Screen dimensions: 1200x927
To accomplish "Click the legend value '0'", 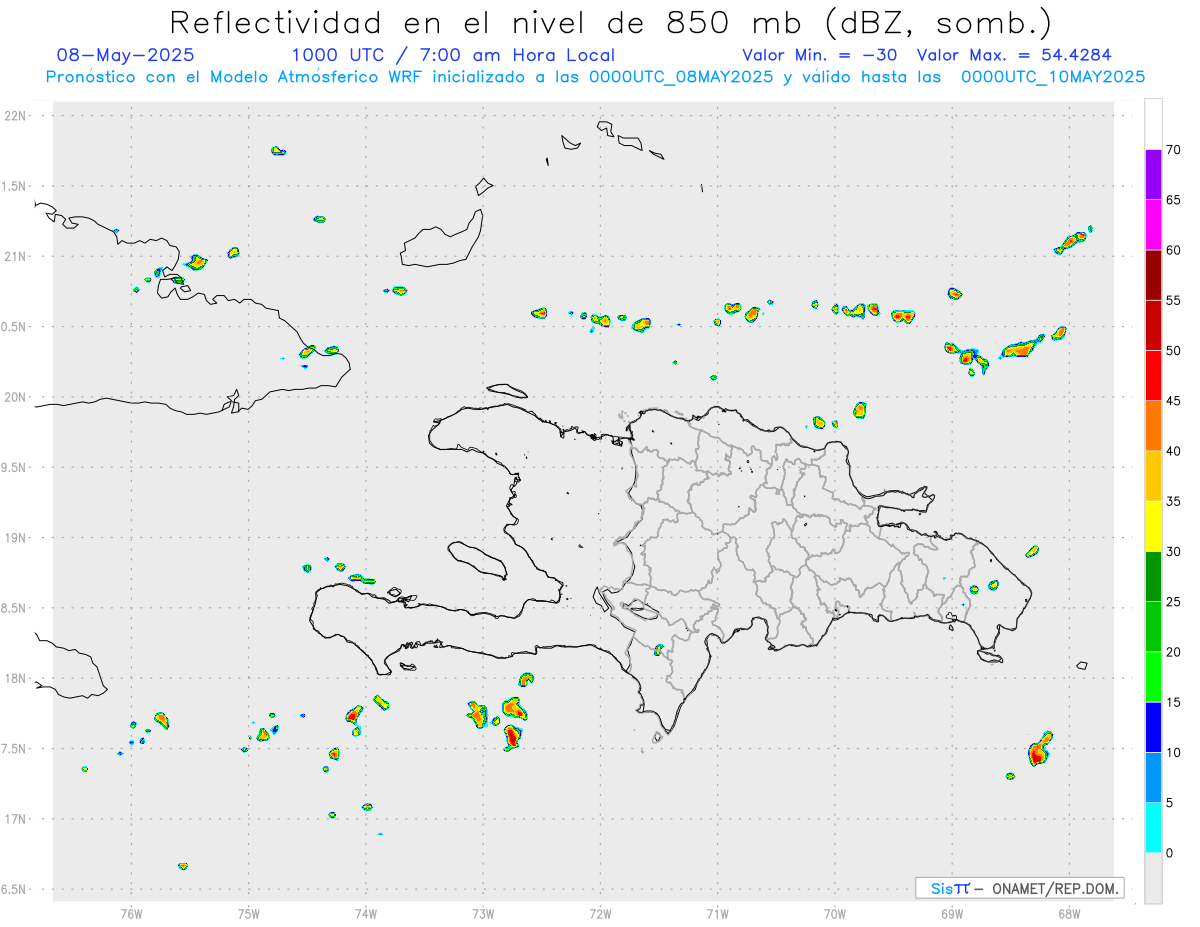I will pyautogui.click(x=1169, y=853).
